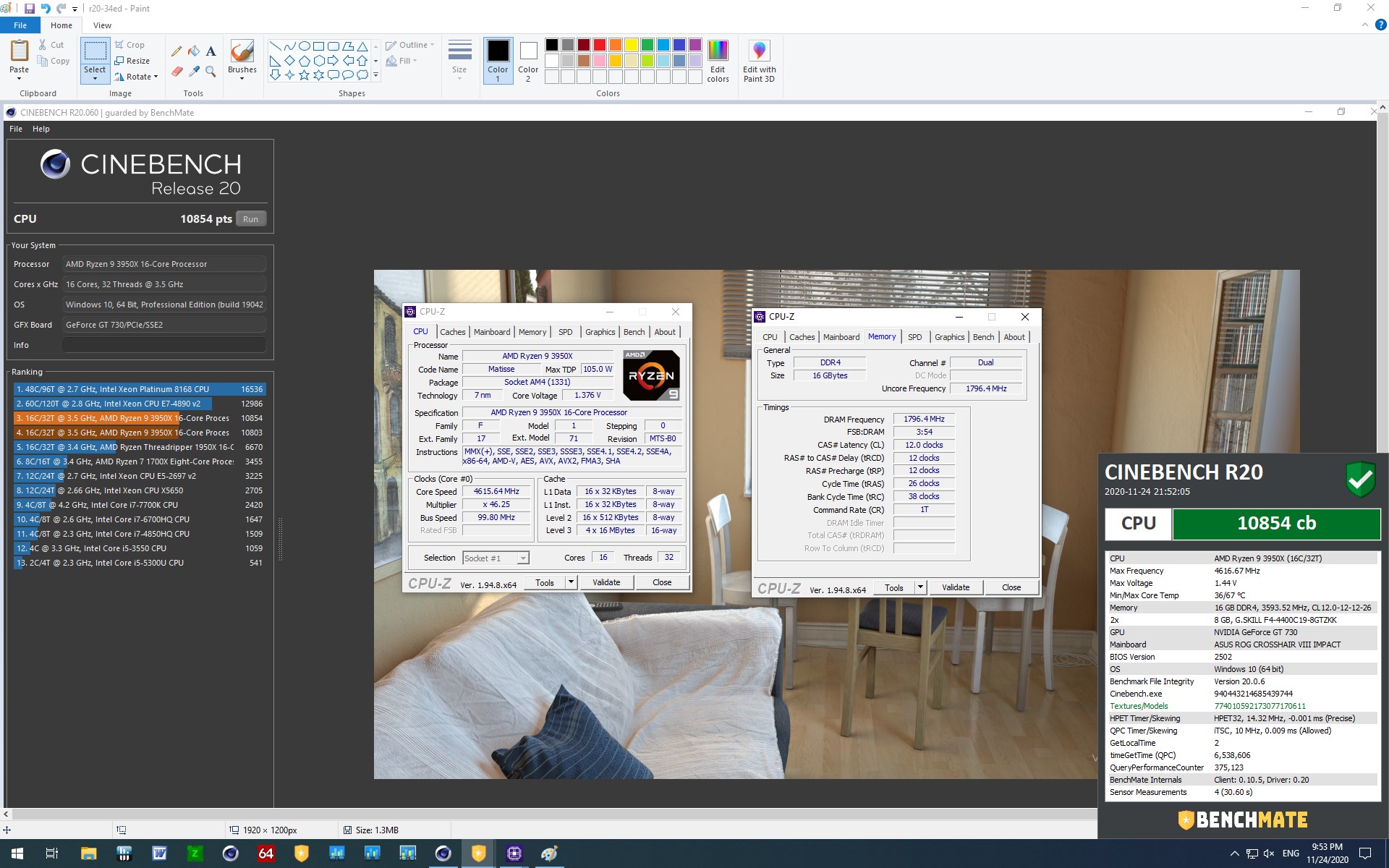Open the line Size dropdown
1389x868 pixels.
pos(459,61)
